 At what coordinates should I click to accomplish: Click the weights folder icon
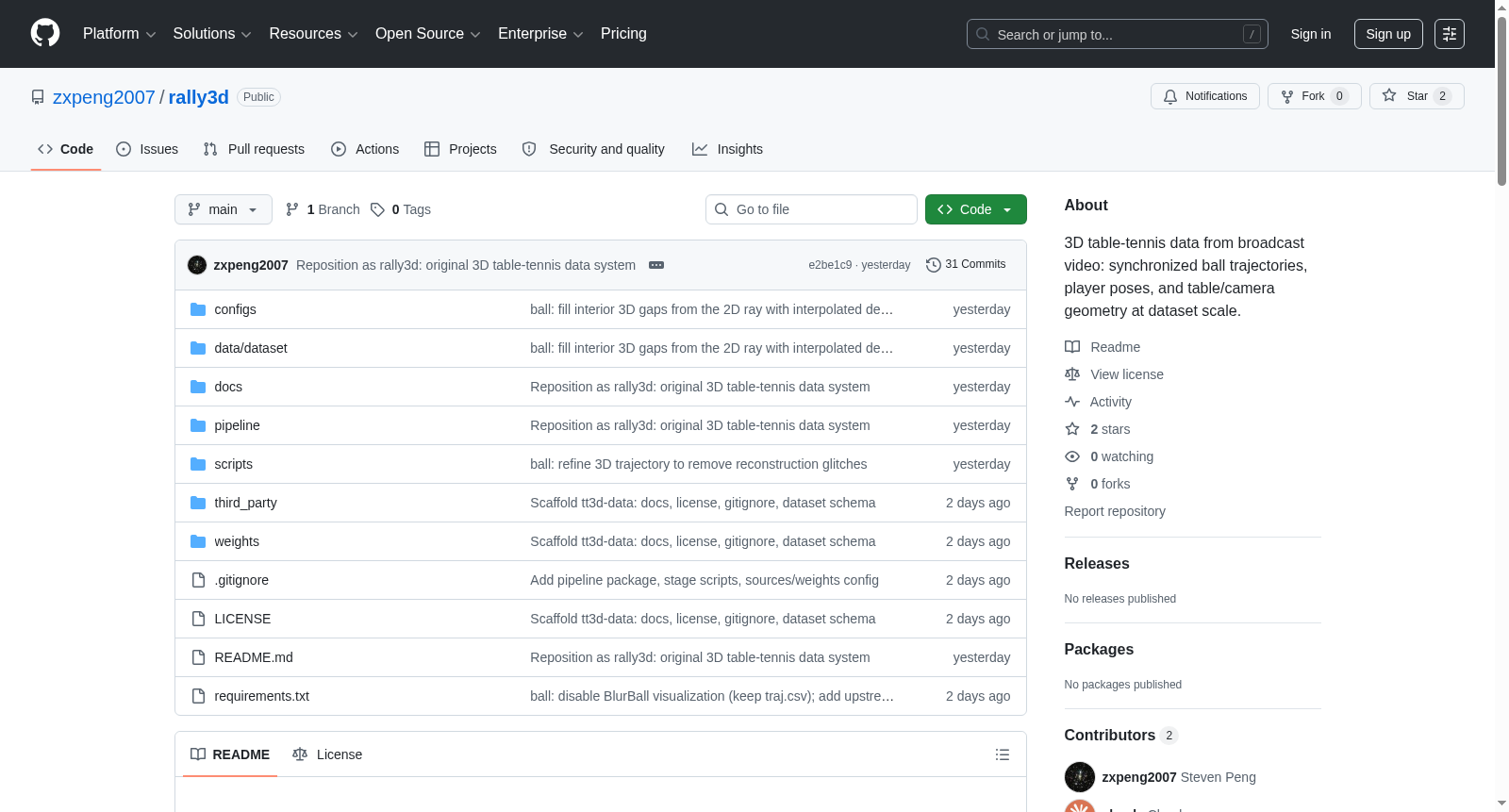pos(198,541)
